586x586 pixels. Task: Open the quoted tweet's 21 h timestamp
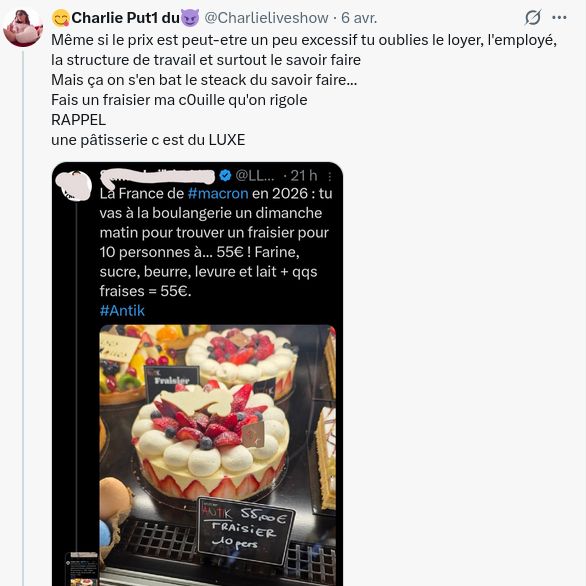pos(304,175)
